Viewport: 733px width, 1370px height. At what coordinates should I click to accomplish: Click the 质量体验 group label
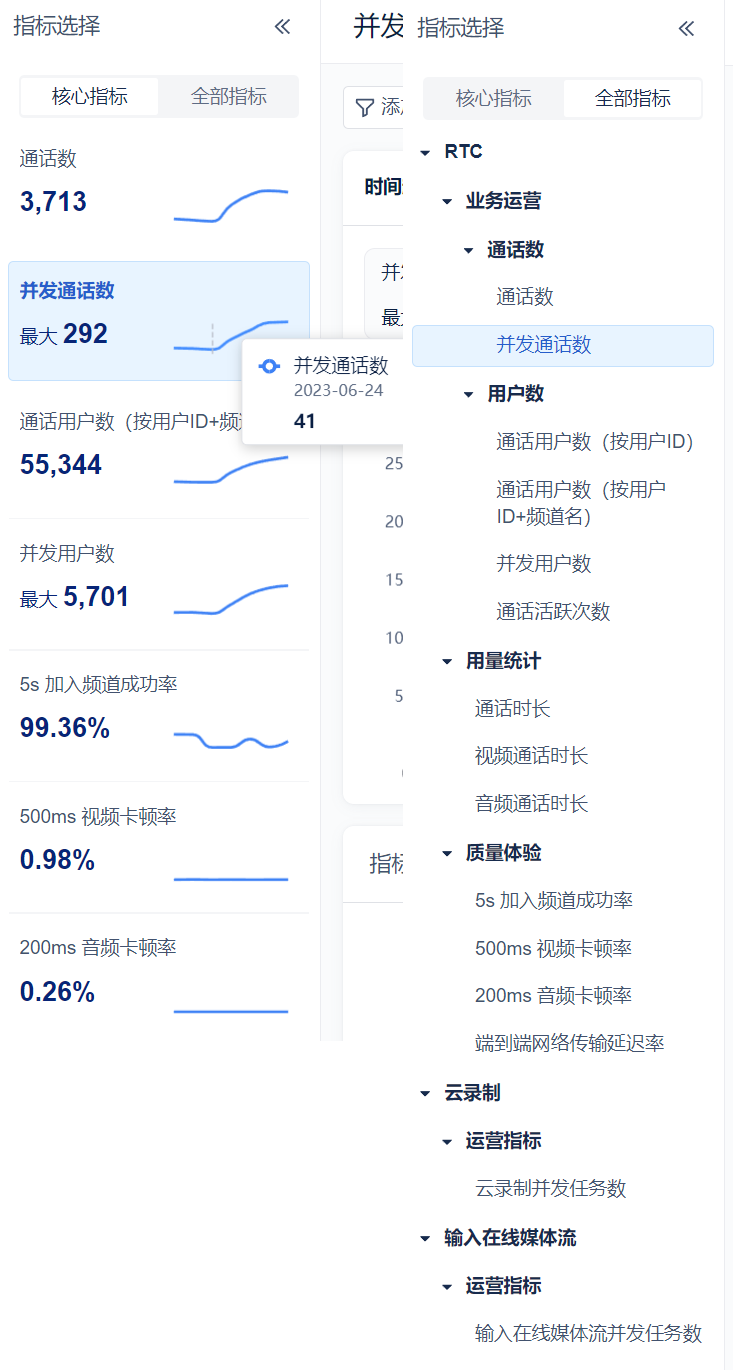click(504, 853)
